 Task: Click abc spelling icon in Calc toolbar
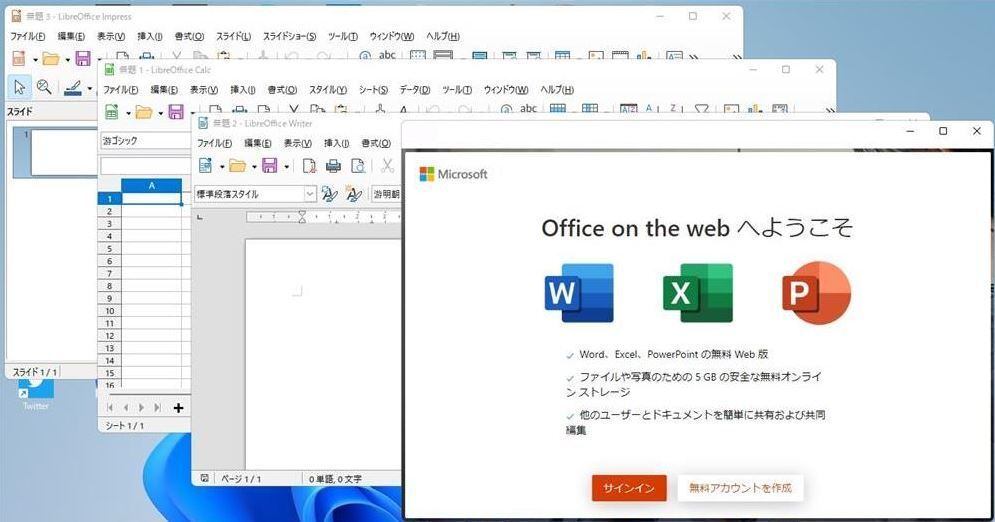[529, 108]
